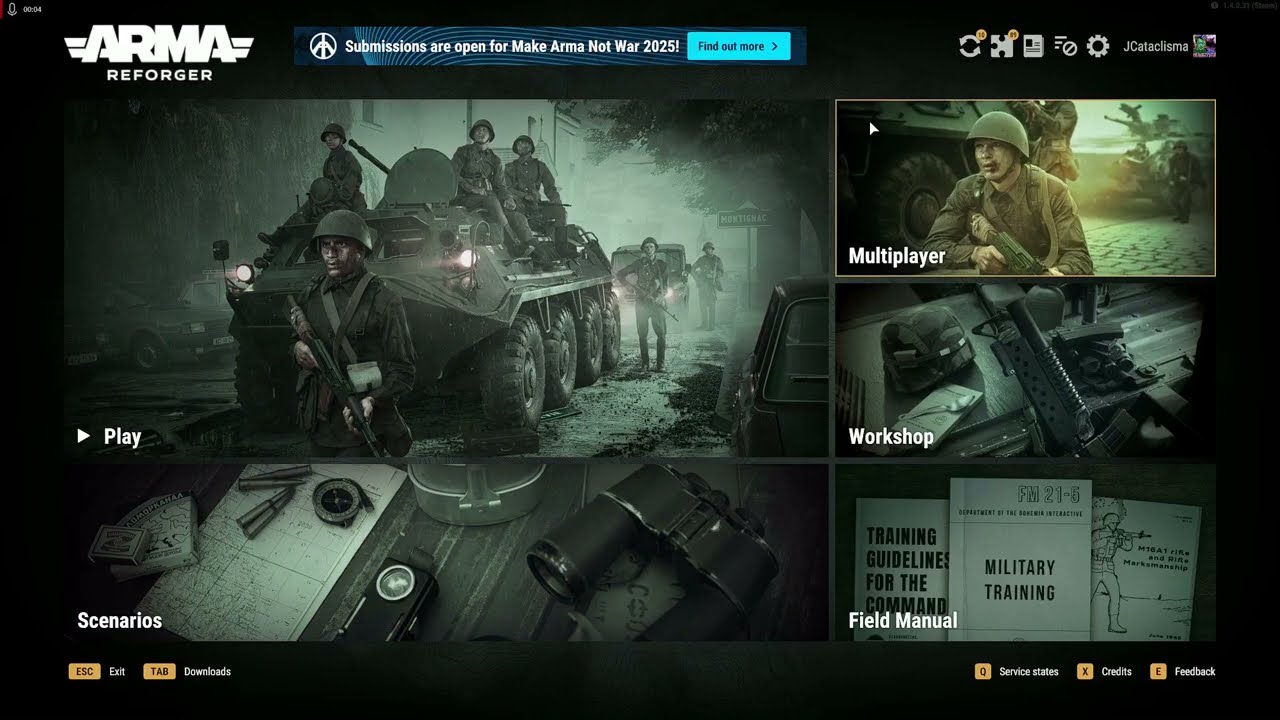The height and width of the screenshot is (720, 1280).
Task: Click the peace symbol banner icon
Action: tap(323, 46)
